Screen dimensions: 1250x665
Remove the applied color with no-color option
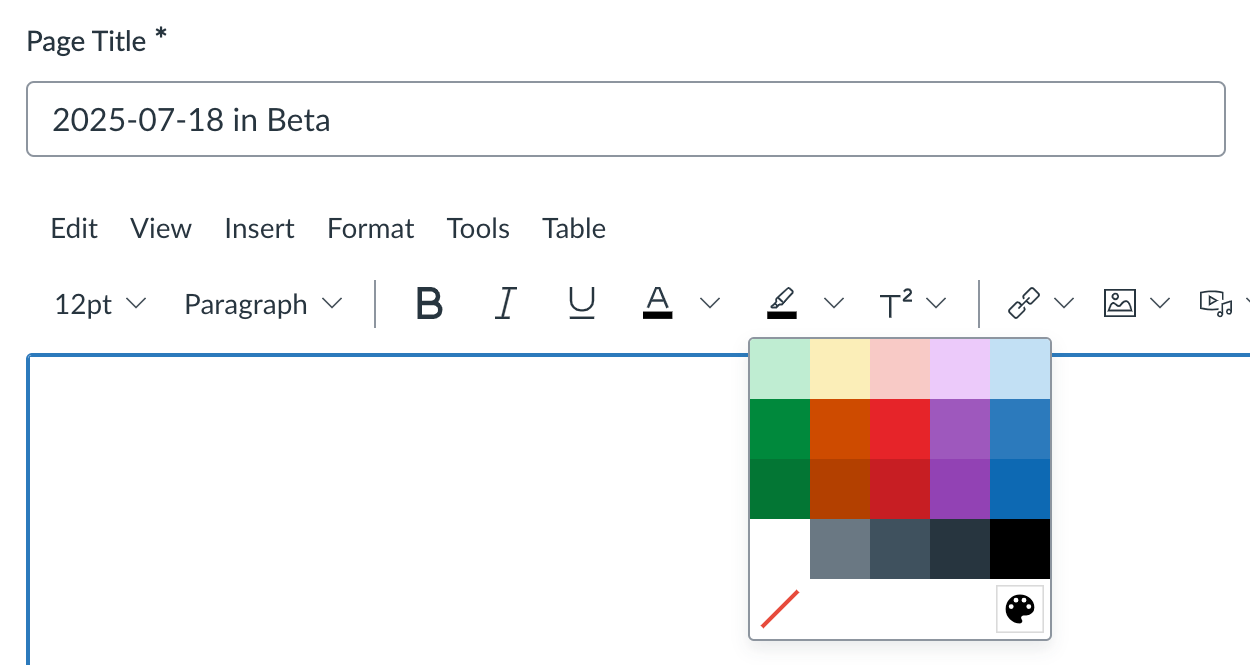coord(779,608)
